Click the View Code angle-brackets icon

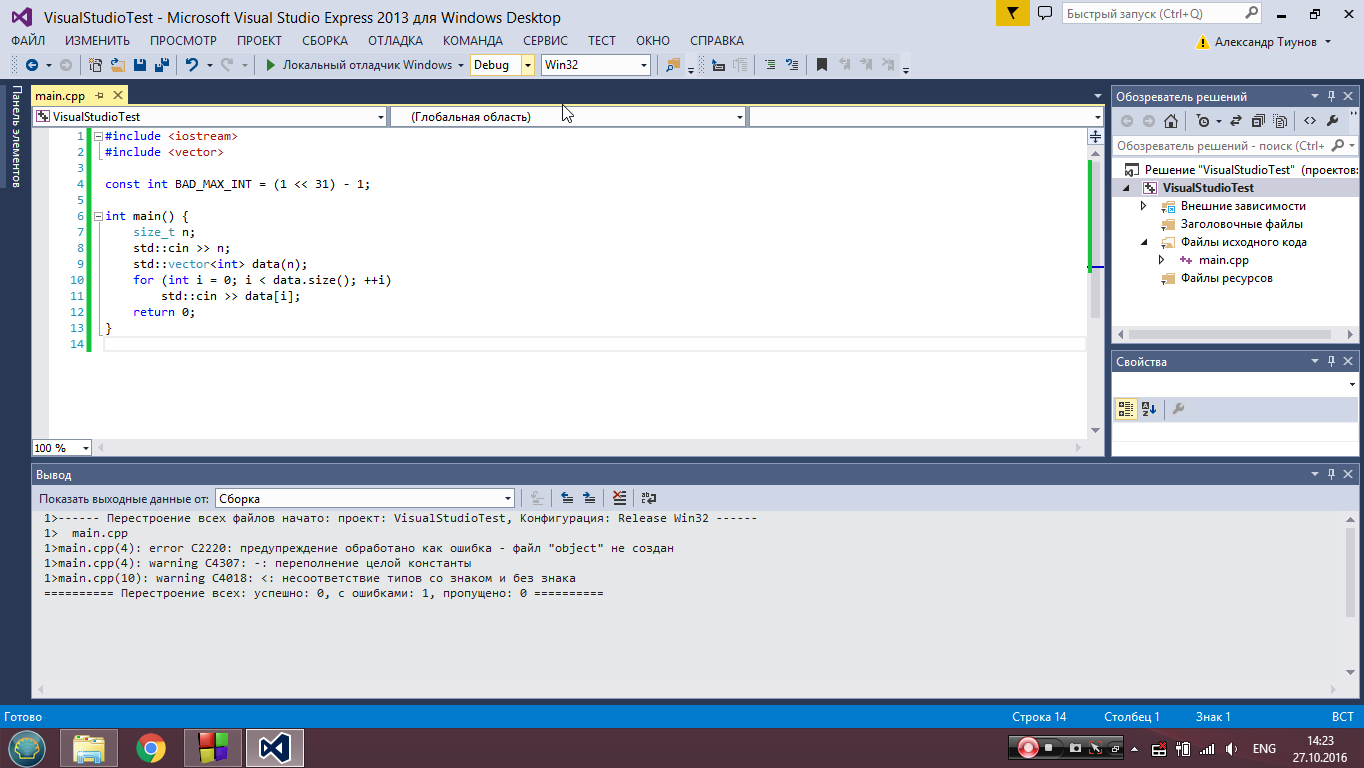[1309, 121]
